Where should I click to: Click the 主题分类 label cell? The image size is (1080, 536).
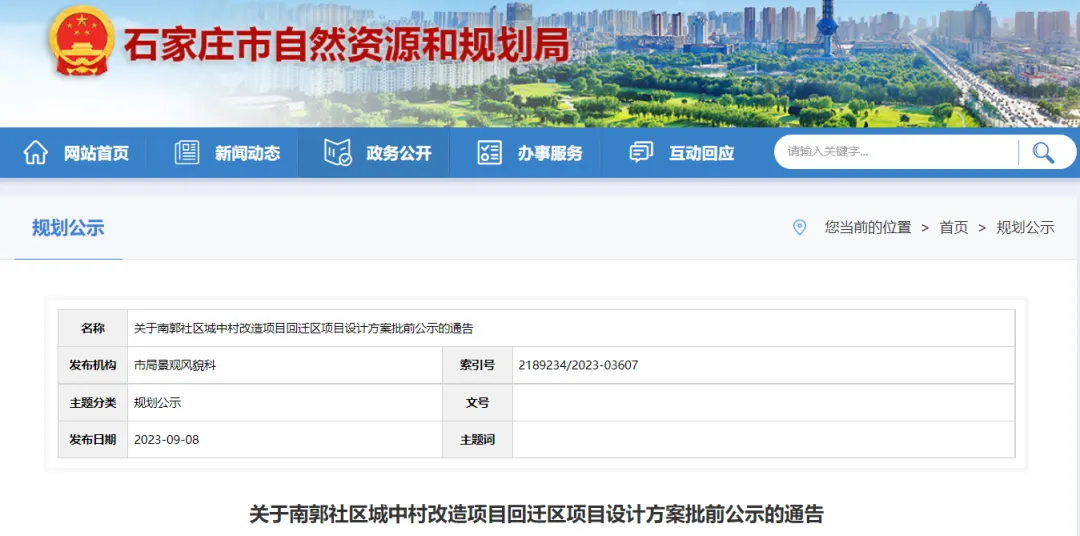click(93, 403)
